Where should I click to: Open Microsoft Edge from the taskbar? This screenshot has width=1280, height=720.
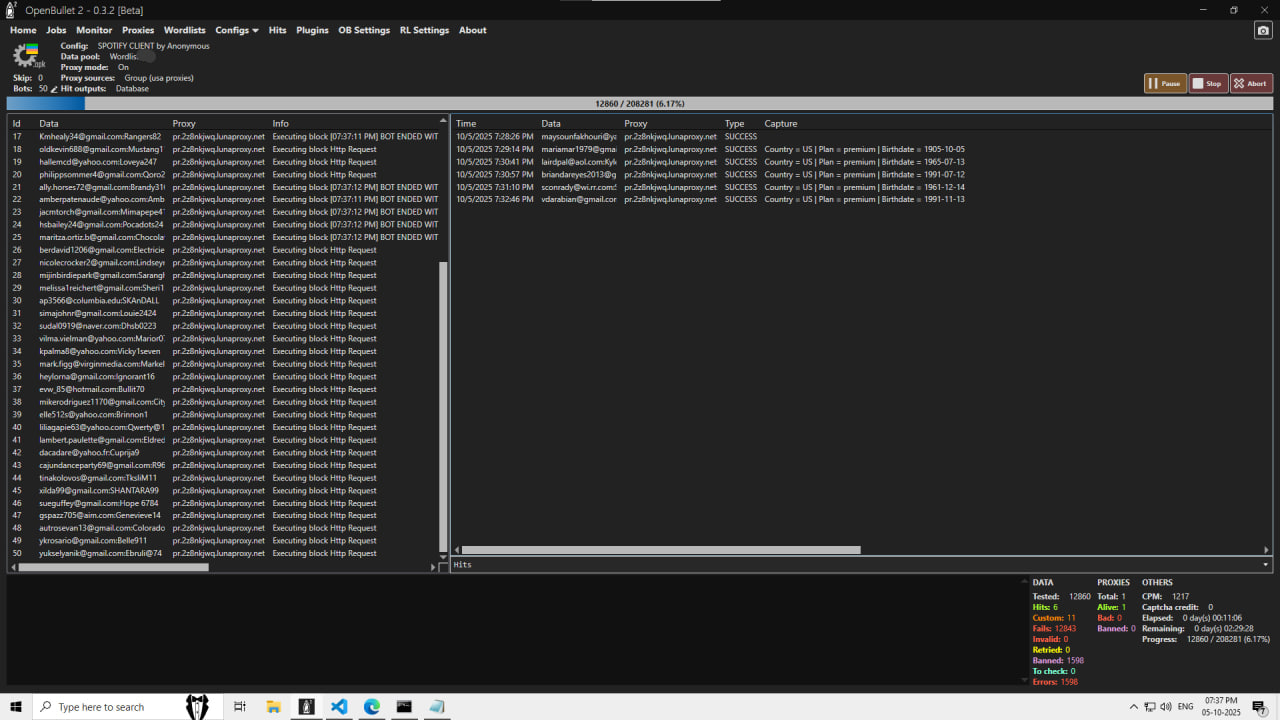[371, 707]
